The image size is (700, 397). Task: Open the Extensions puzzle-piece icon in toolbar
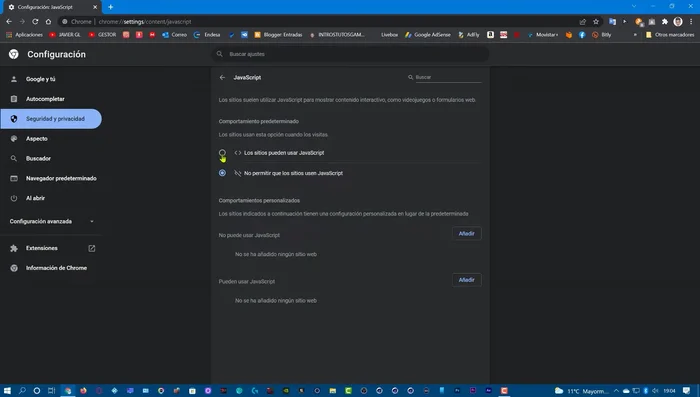[665, 21]
